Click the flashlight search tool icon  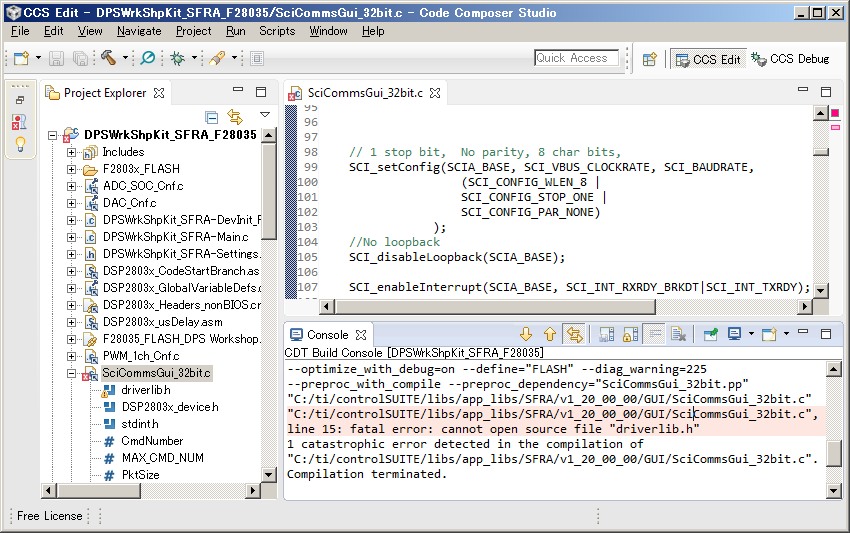[x=217, y=58]
